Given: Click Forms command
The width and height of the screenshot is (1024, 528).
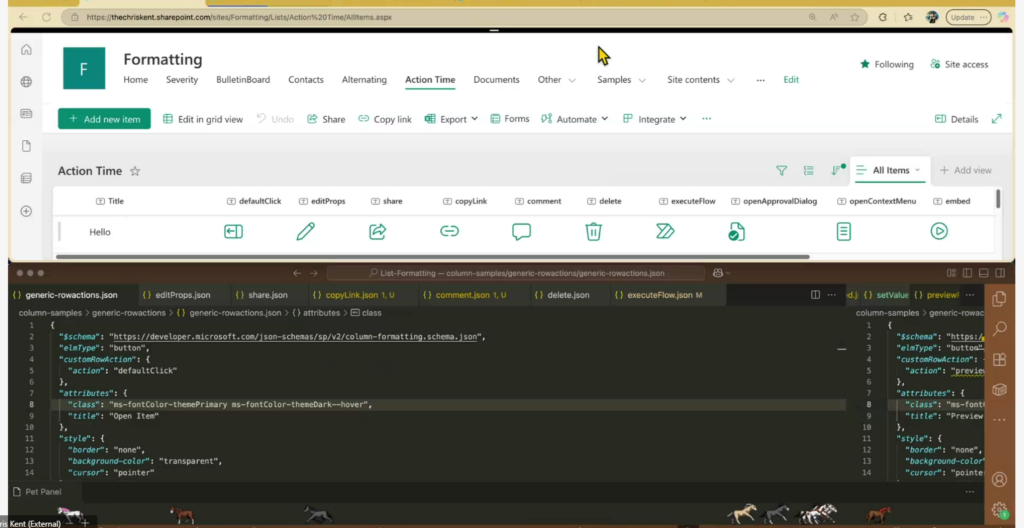Looking at the screenshot, I should (x=509, y=119).
